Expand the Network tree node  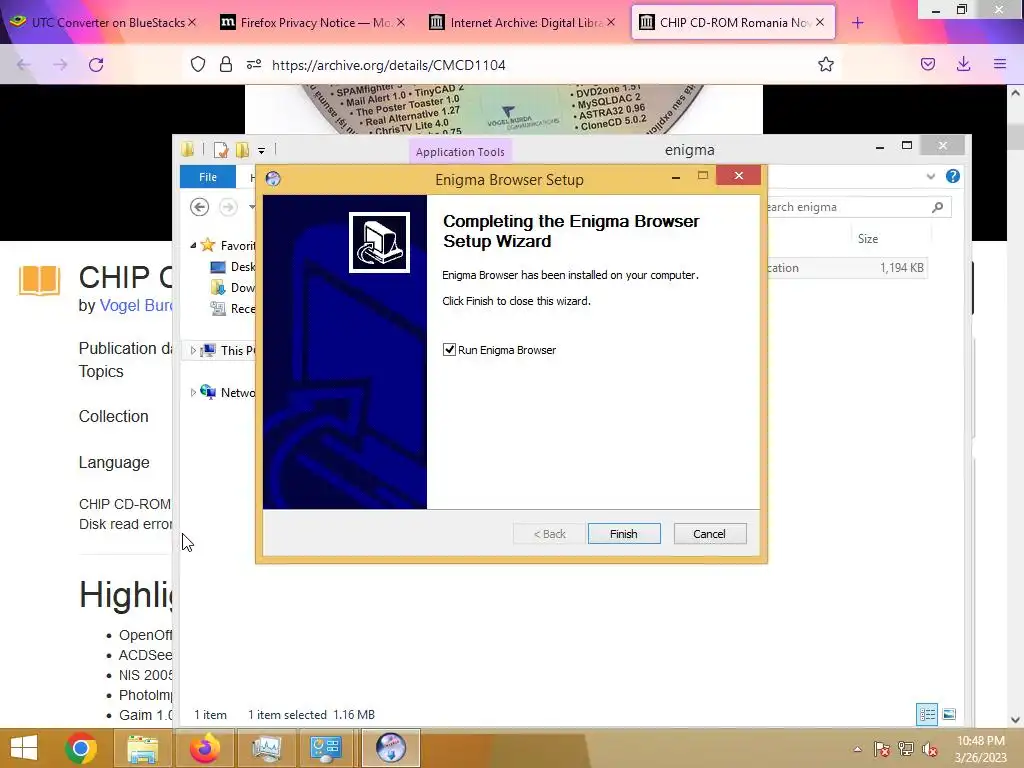193,392
